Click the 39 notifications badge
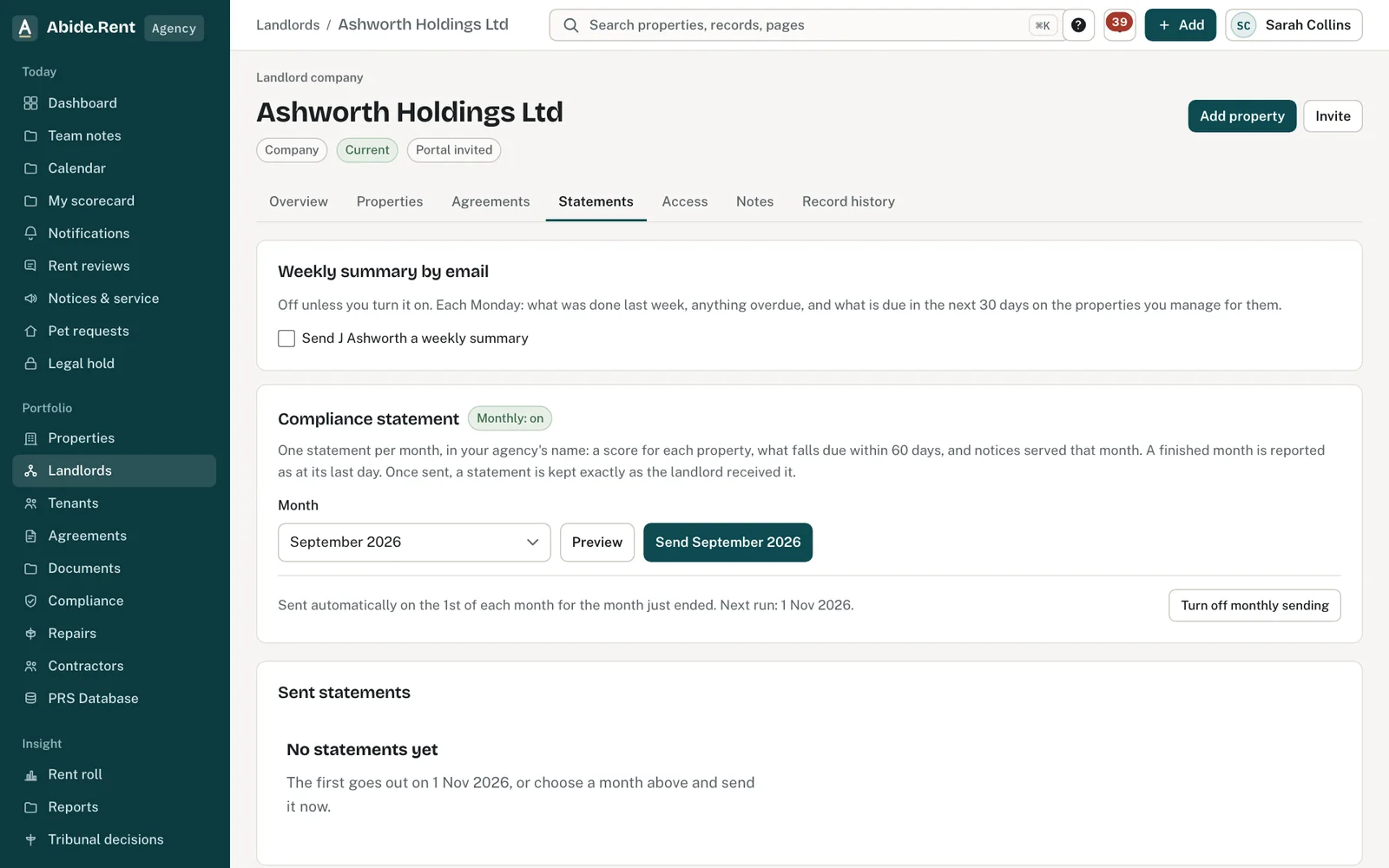This screenshot has width=1389, height=868. tap(1120, 24)
